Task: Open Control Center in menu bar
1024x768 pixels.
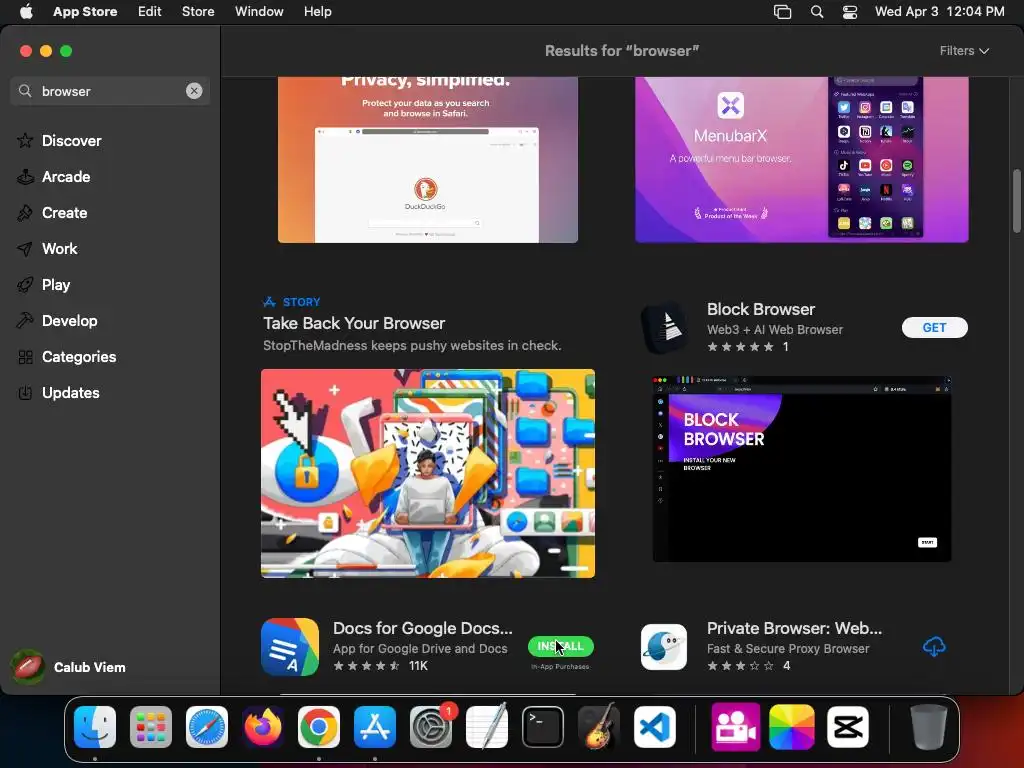Action: tap(850, 11)
